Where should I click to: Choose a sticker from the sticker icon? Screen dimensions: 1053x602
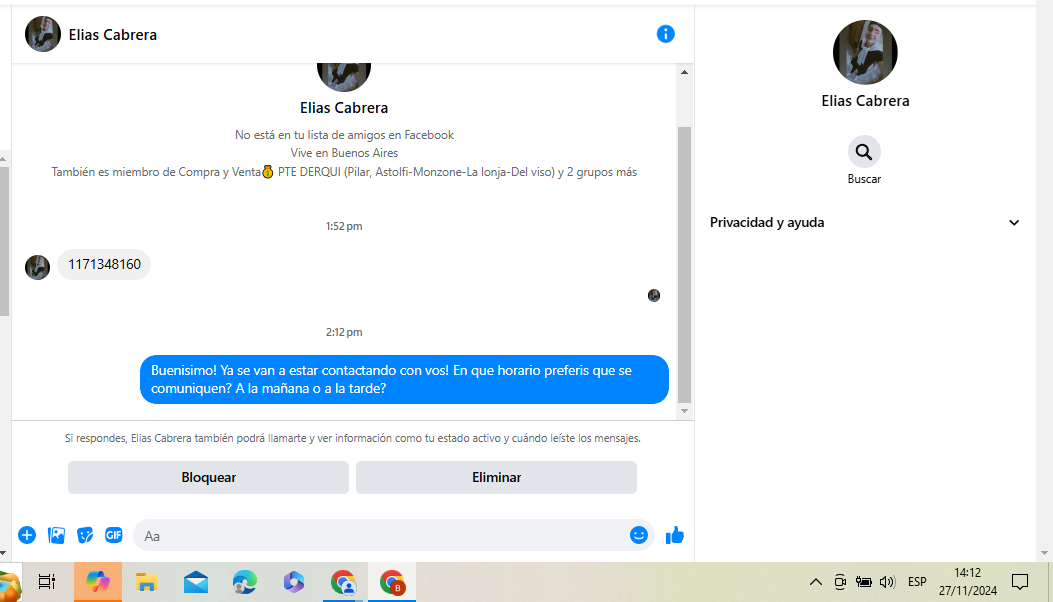pyautogui.click(x=85, y=535)
